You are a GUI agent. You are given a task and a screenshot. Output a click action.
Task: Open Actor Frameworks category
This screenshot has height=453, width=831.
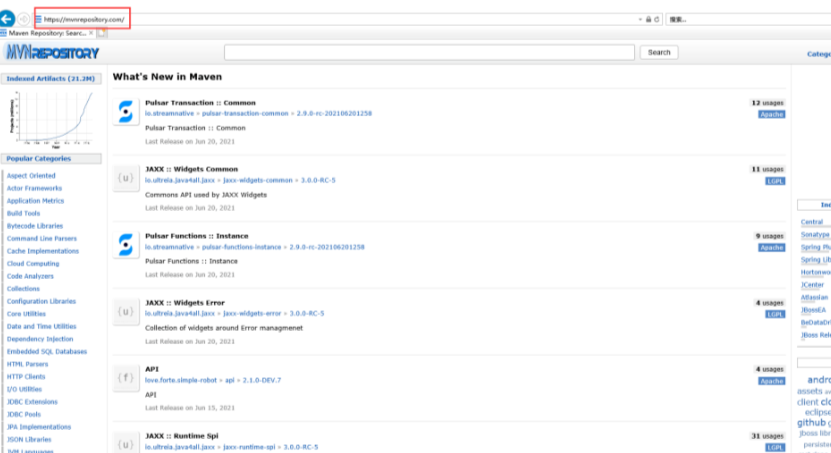coord(34,188)
